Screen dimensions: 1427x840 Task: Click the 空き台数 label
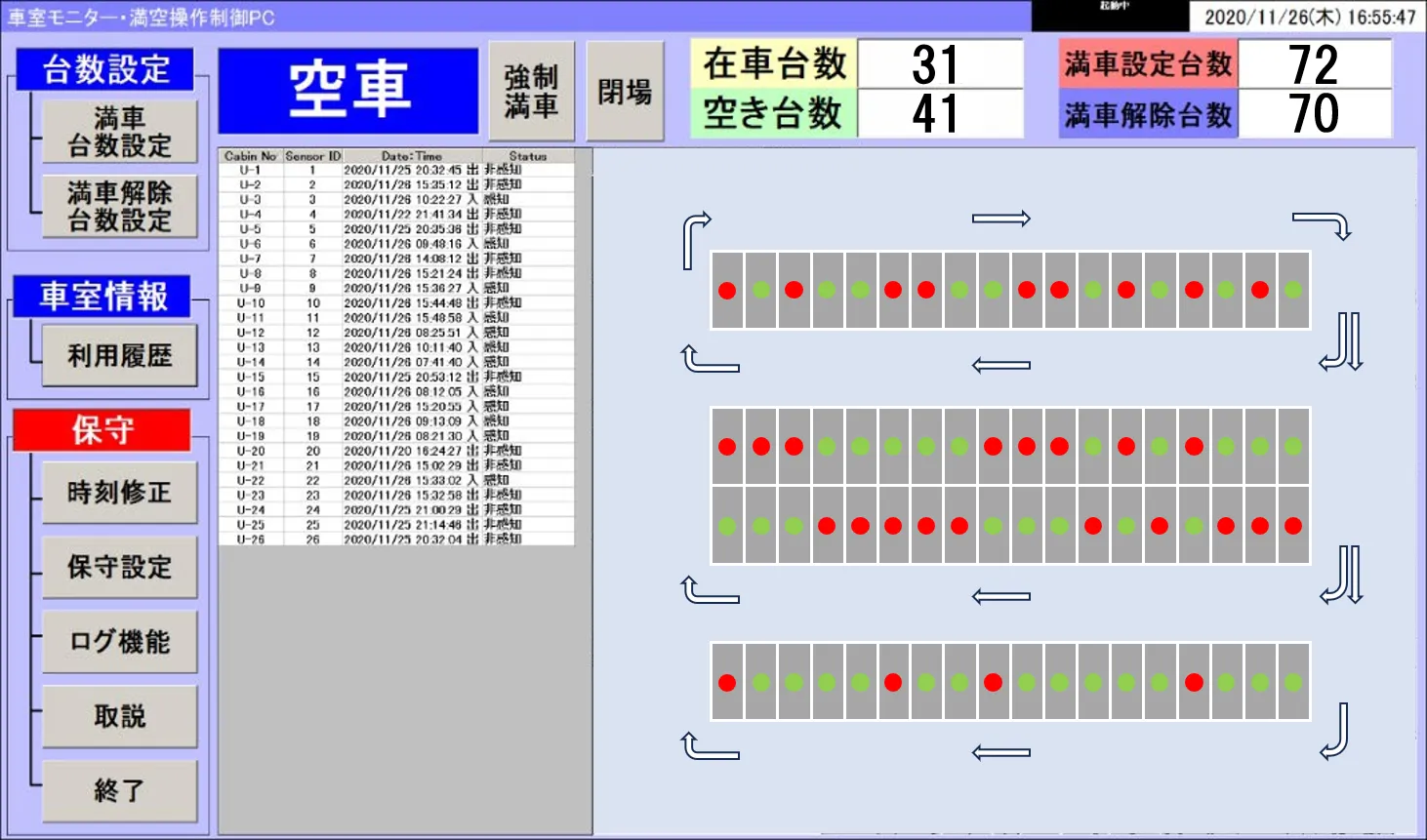coord(774,114)
